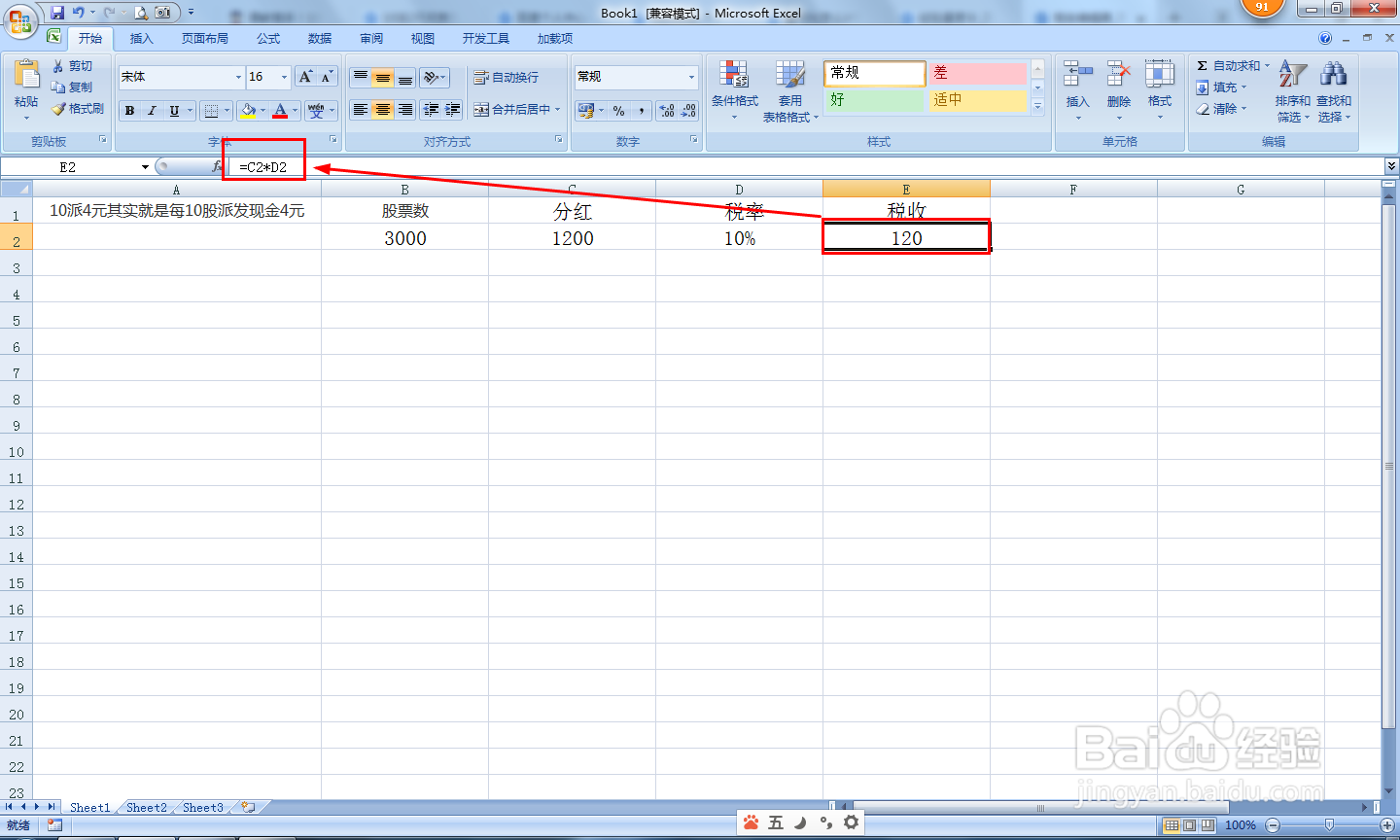Toggle middle vertical alignment
The width and height of the screenshot is (1400, 840).
(x=383, y=77)
